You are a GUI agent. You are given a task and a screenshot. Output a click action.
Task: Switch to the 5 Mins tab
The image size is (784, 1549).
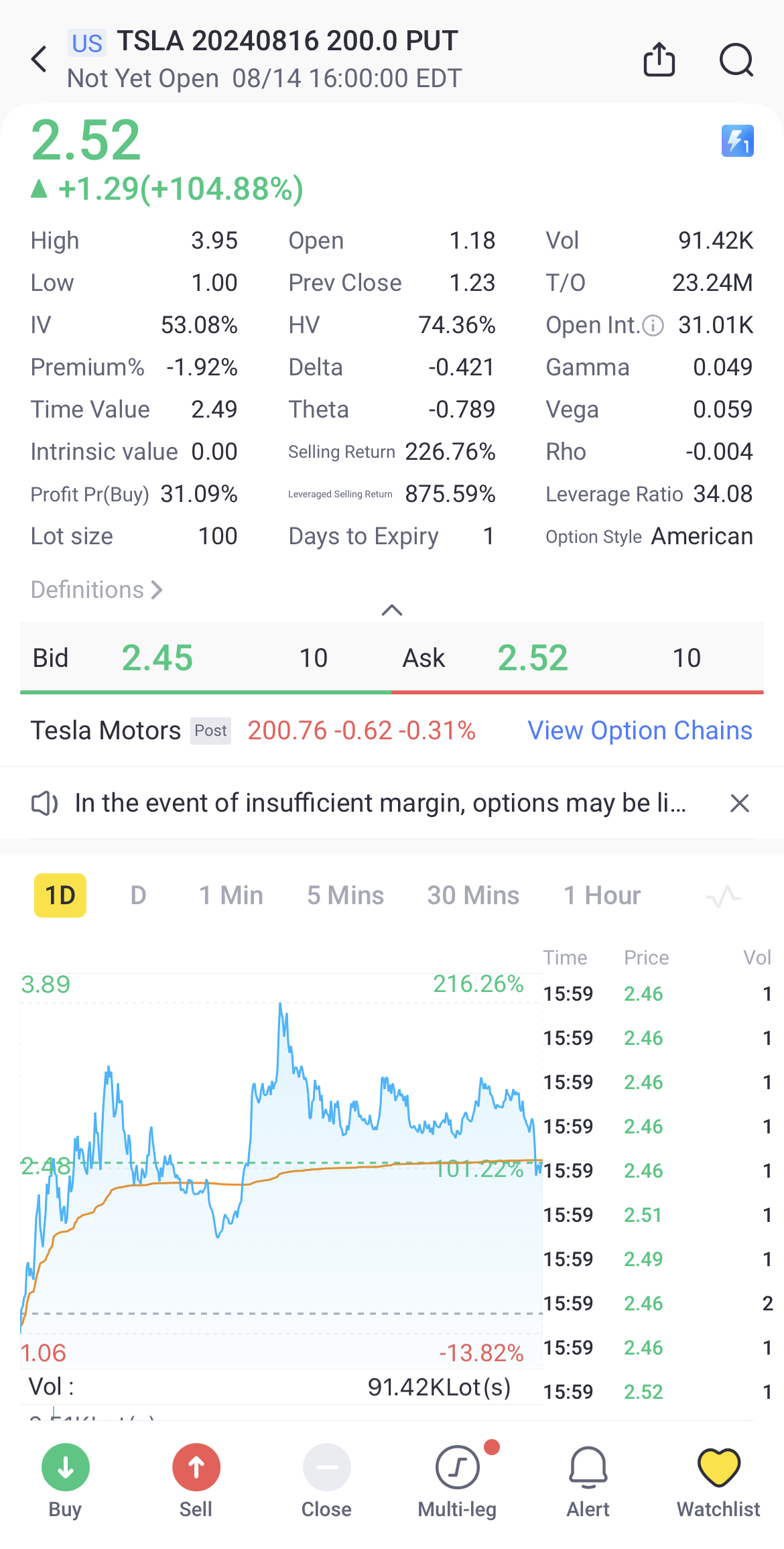(x=345, y=895)
